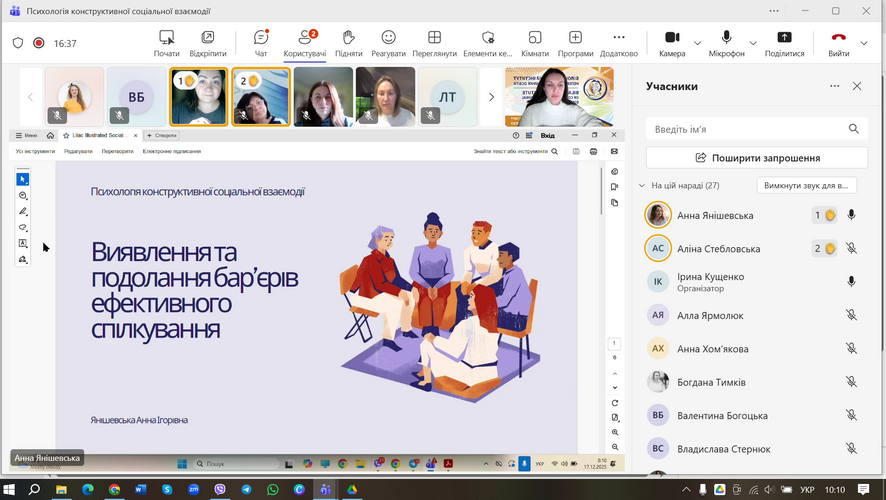Switch to the Користувачі participants tab

(x=304, y=42)
